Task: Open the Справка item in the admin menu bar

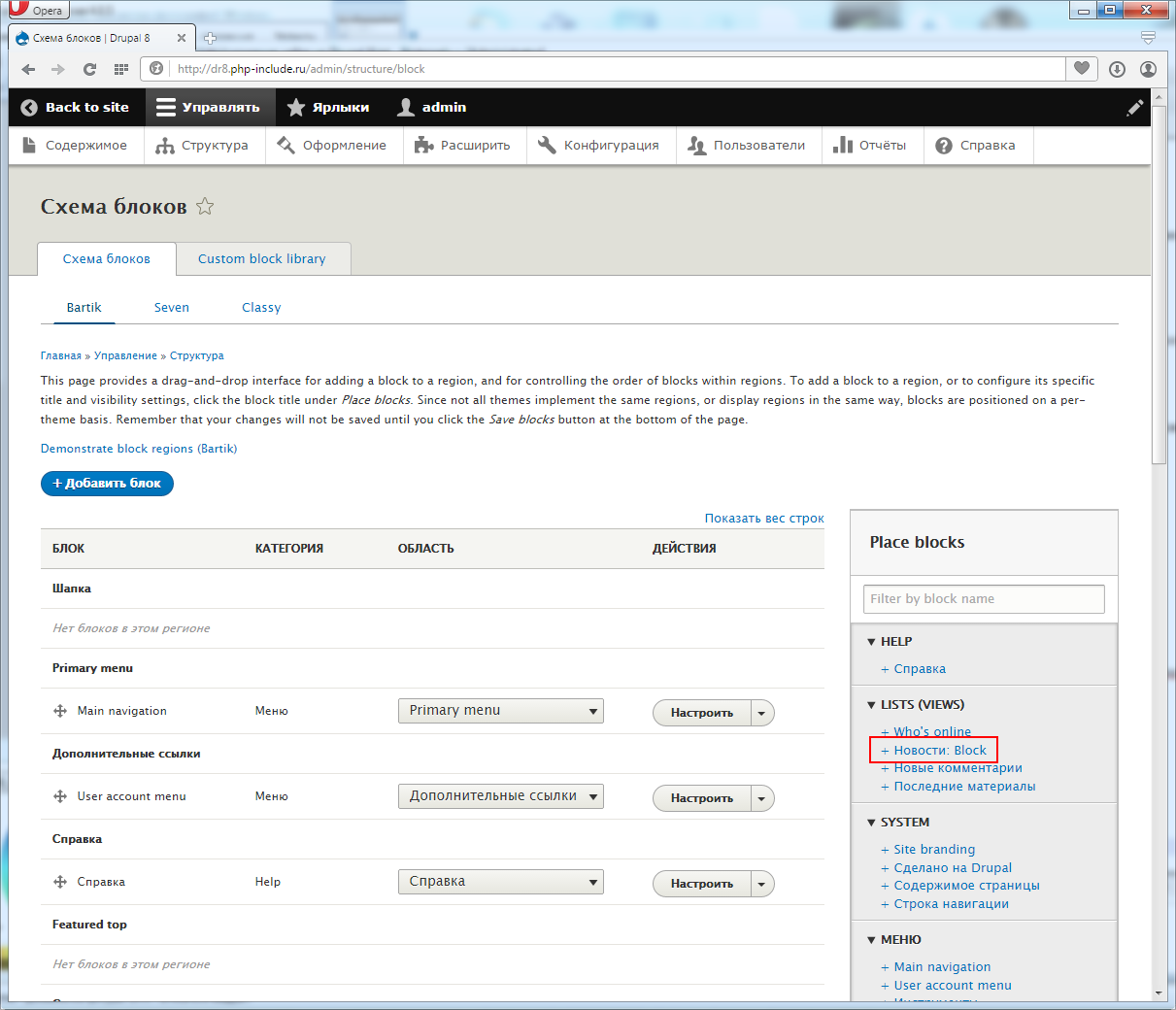Action: pos(976,146)
